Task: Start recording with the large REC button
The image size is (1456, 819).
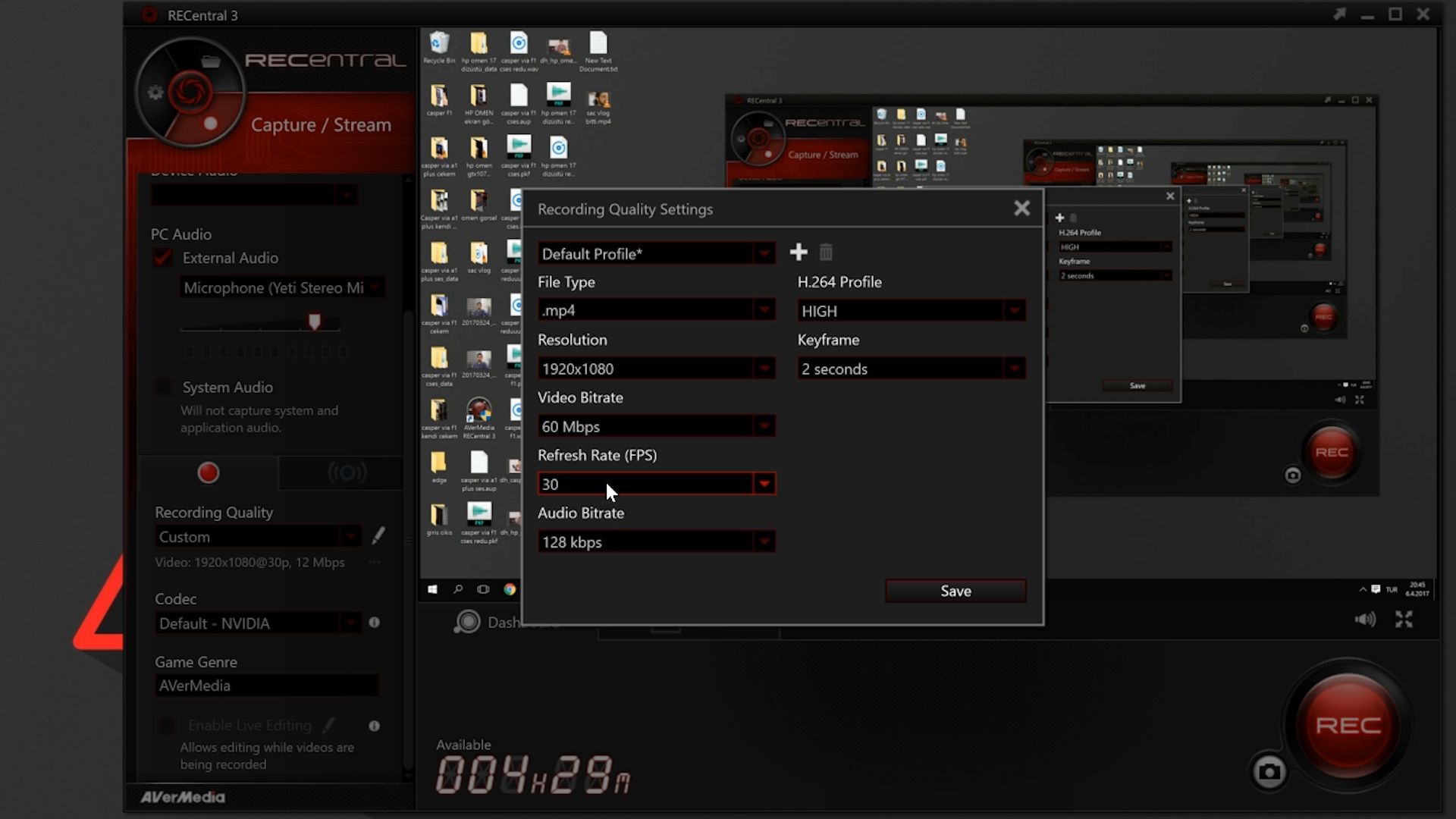Action: coord(1348,725)
